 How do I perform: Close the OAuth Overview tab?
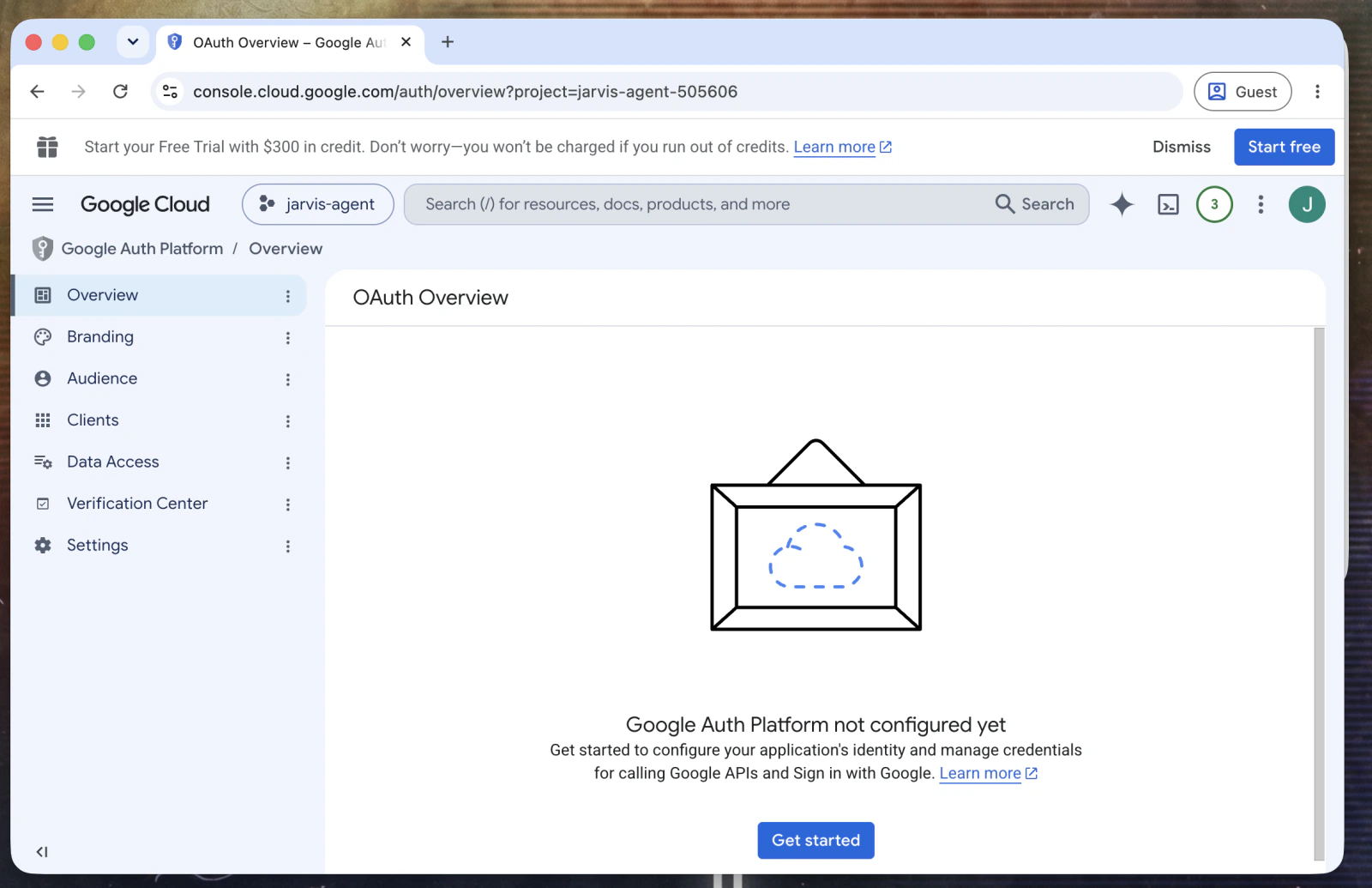click(406, 42)
